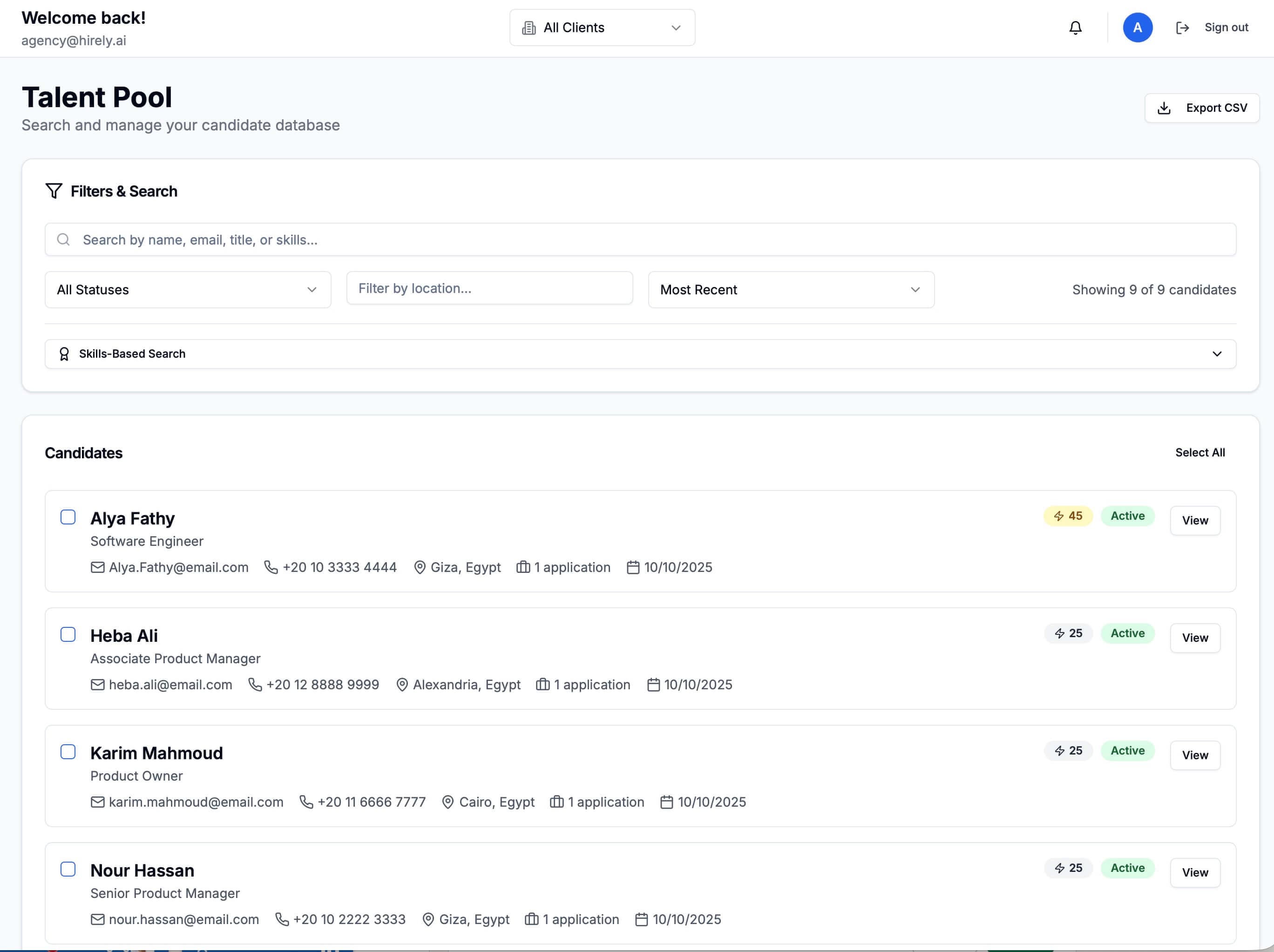
Task: Open the All Clients dropdown
Action: (x=602, y=27)
